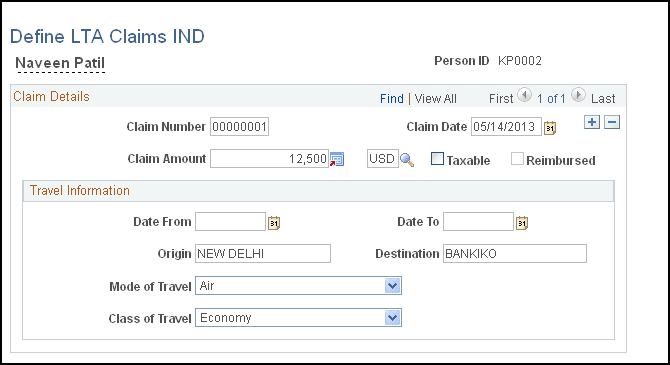This screenshot has width=670, height=365.
Task: Expand the Class of Travel dropdown
Action: coord(392,318)
